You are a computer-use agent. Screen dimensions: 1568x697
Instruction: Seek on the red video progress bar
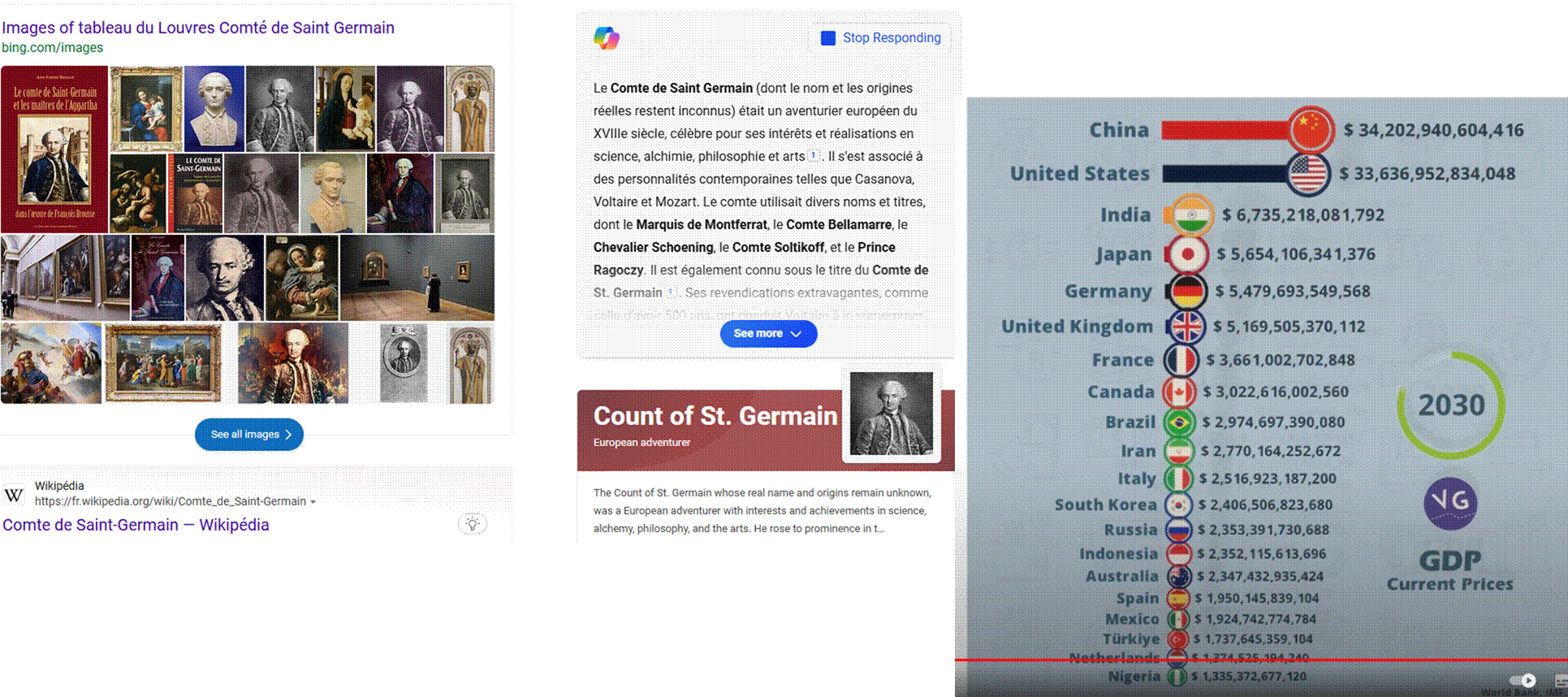click(x=1261, y=660)
